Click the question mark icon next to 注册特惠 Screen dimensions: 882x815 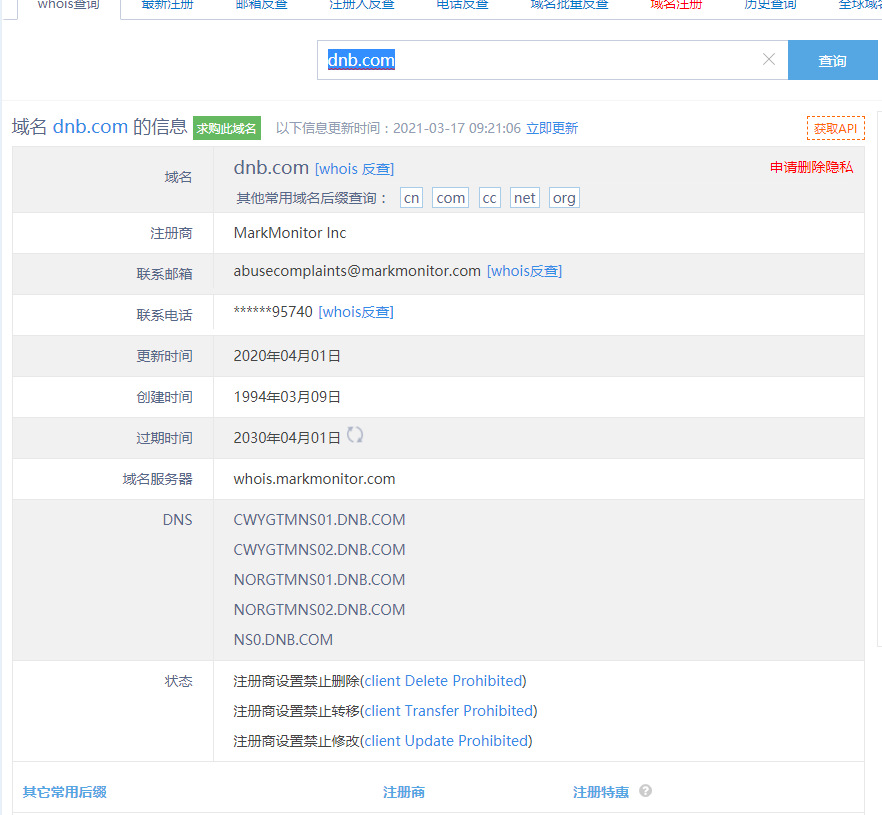pyautogui.click(x=645, y=791)
